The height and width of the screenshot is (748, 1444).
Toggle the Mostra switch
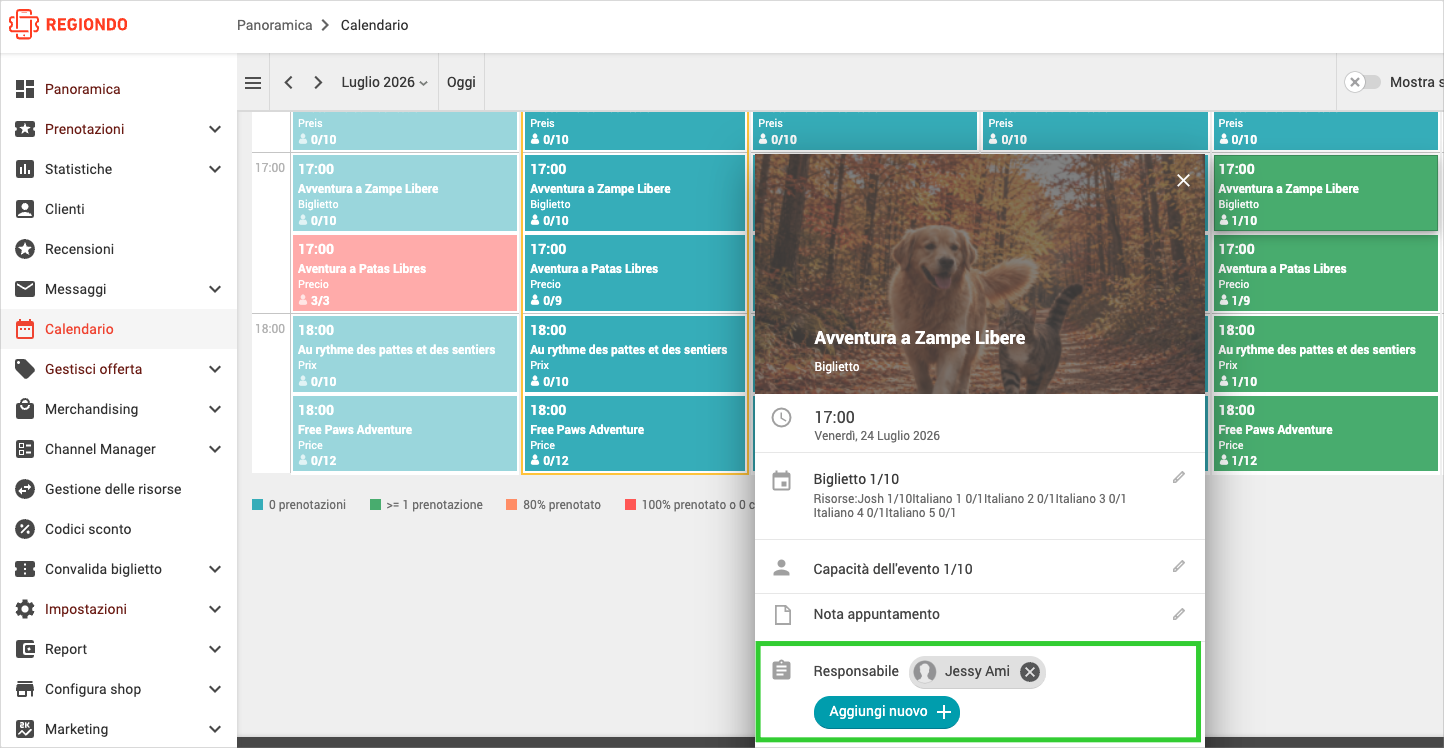[x=1362, y=82]
